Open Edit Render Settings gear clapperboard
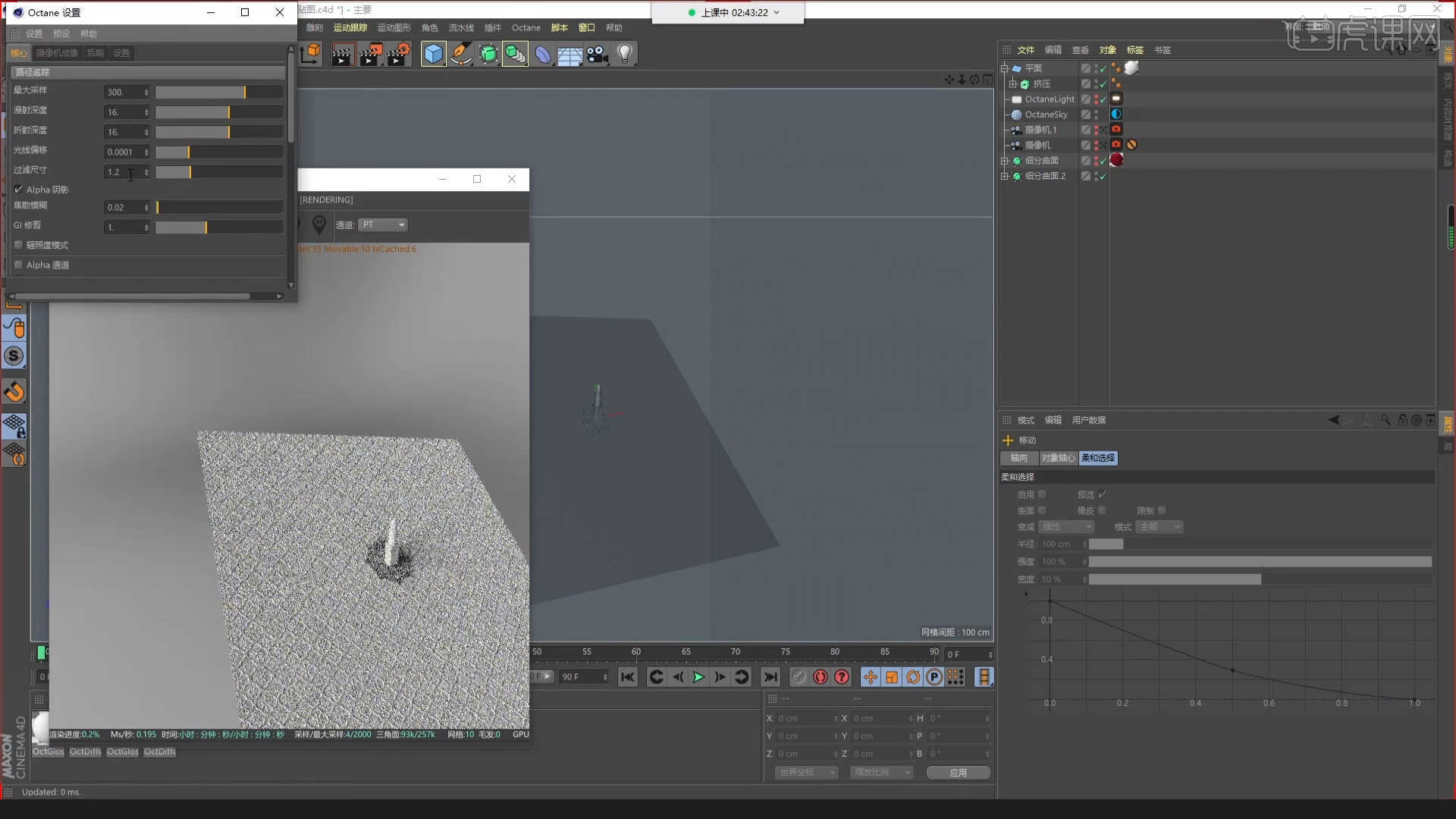 click(x=398, y=55)
